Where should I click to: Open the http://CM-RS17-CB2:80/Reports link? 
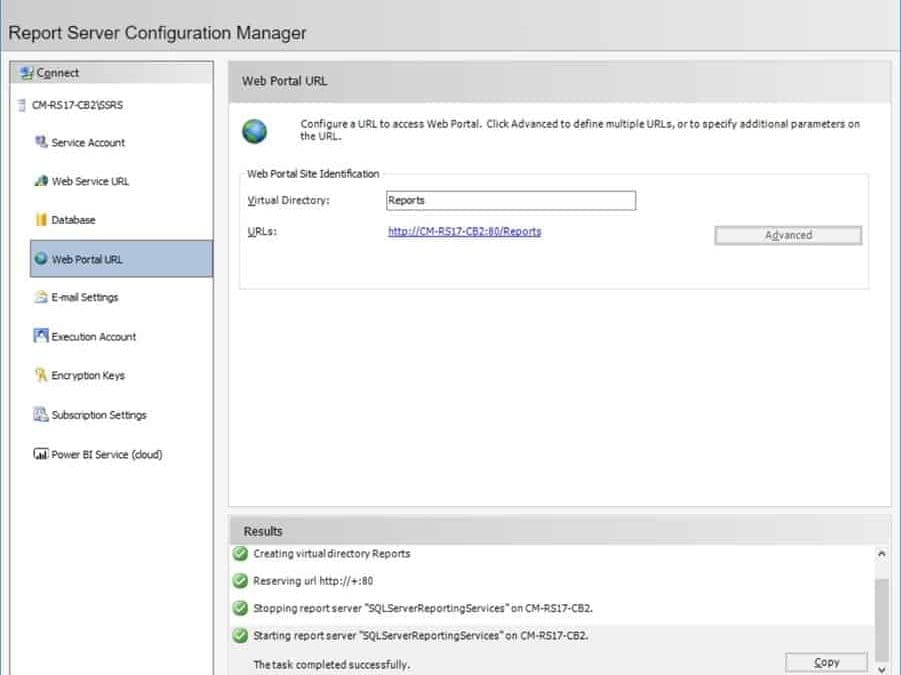[x=464, y=232]
